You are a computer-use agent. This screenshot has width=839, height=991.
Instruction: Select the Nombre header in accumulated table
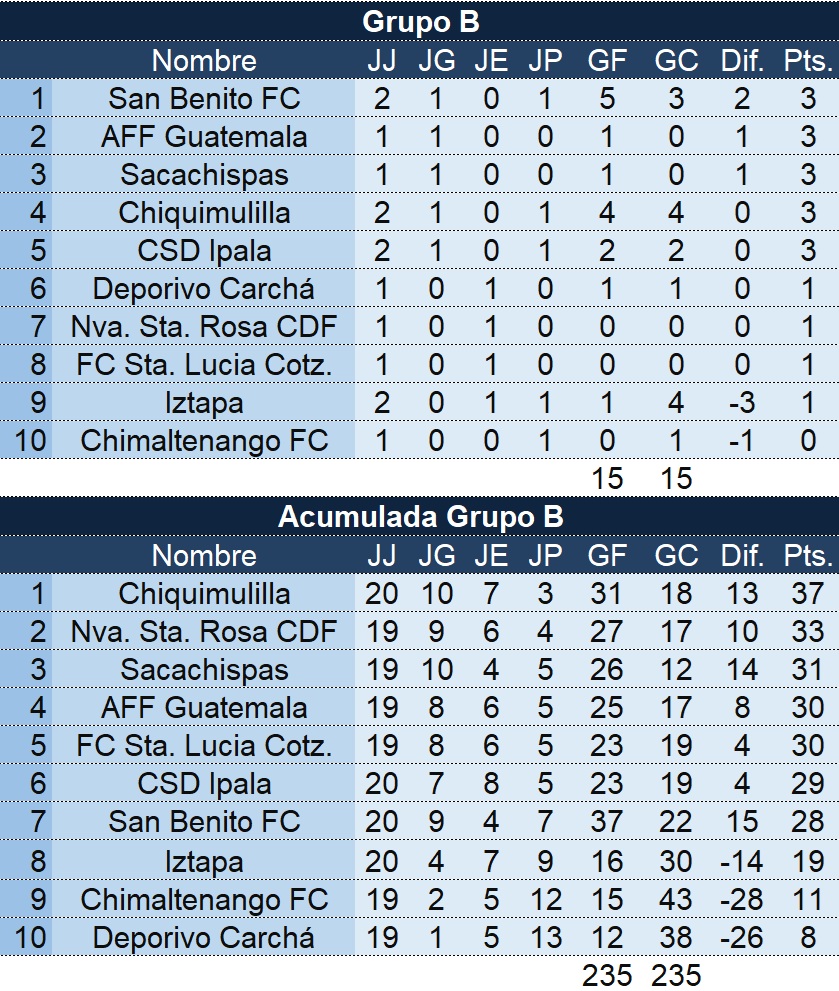tap(204, 555)
